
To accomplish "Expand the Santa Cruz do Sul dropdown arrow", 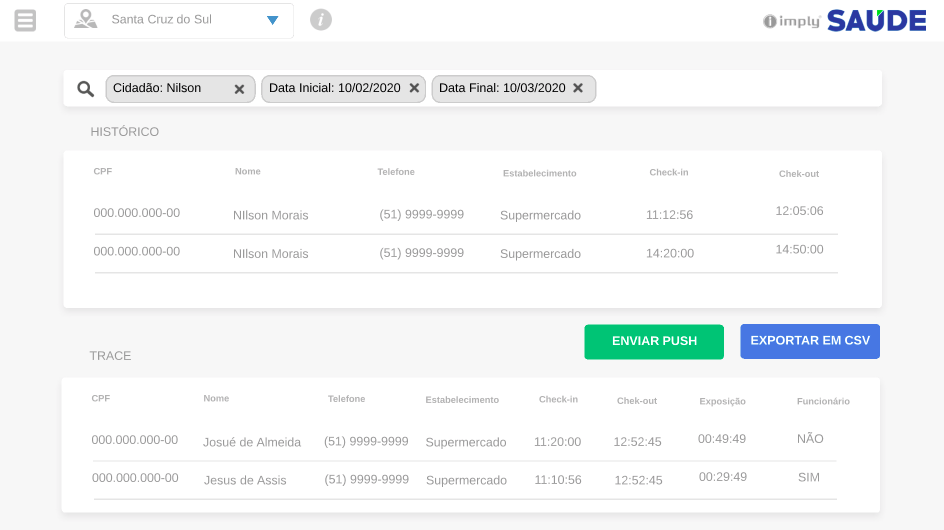I will point(272,20).
